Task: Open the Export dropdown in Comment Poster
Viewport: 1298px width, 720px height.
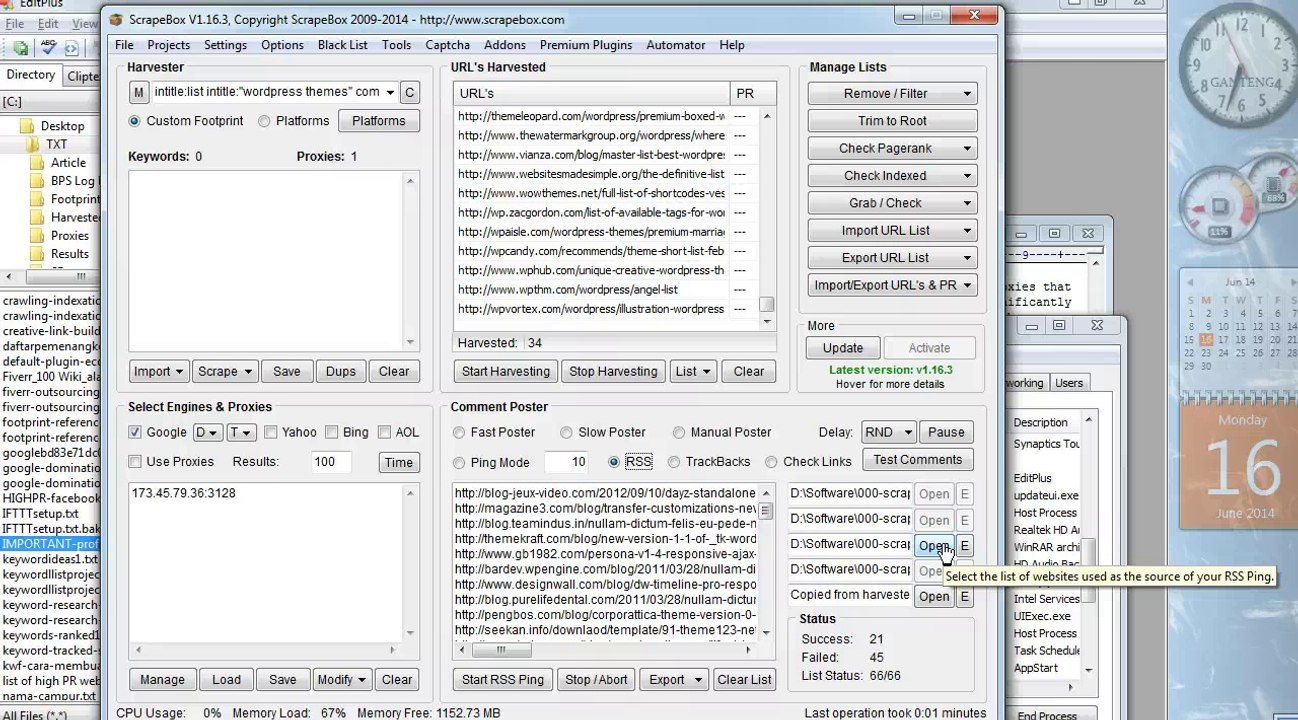Action: coord(673,680)
